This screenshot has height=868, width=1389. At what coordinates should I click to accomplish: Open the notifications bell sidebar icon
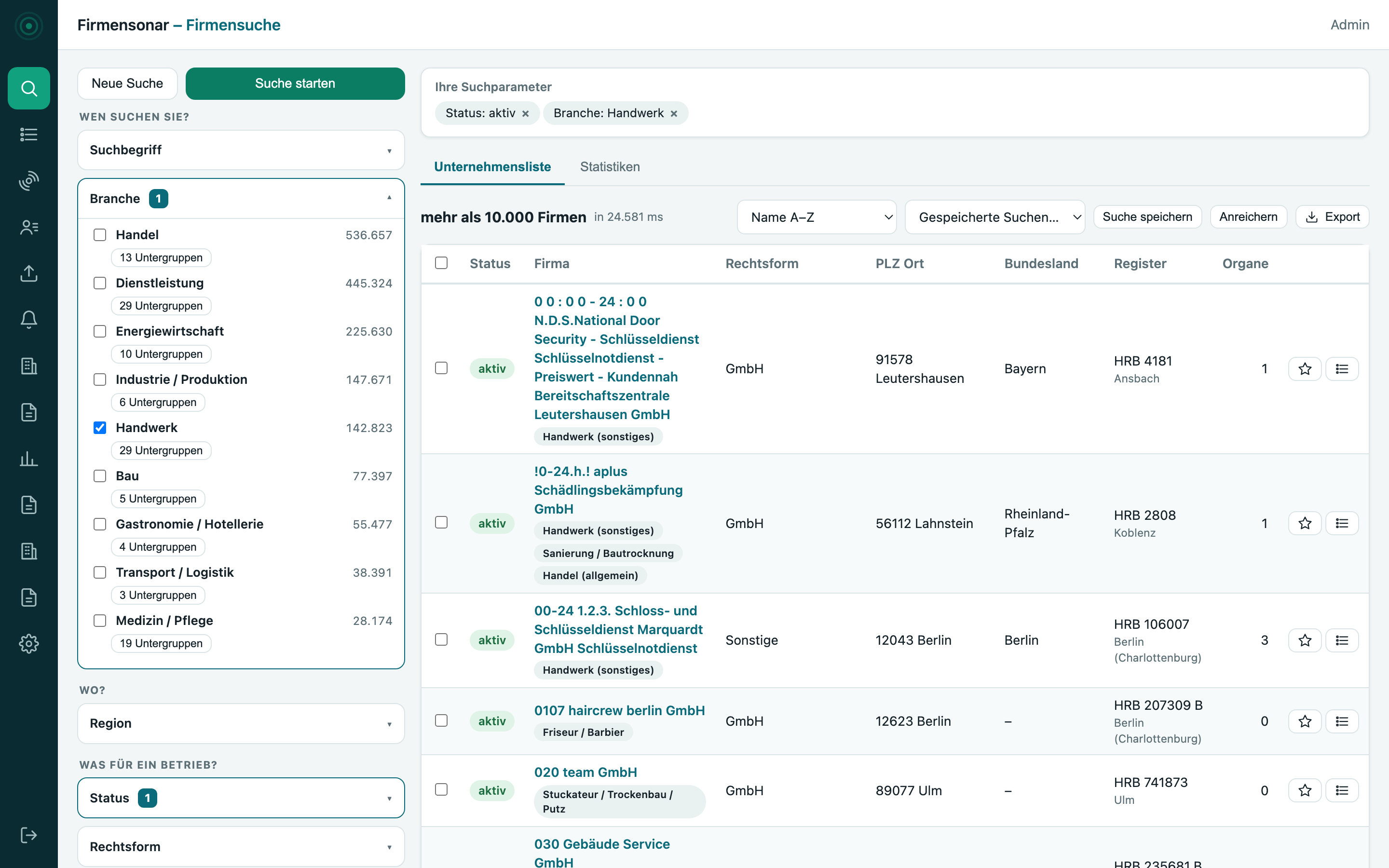(x=29, y=320)
